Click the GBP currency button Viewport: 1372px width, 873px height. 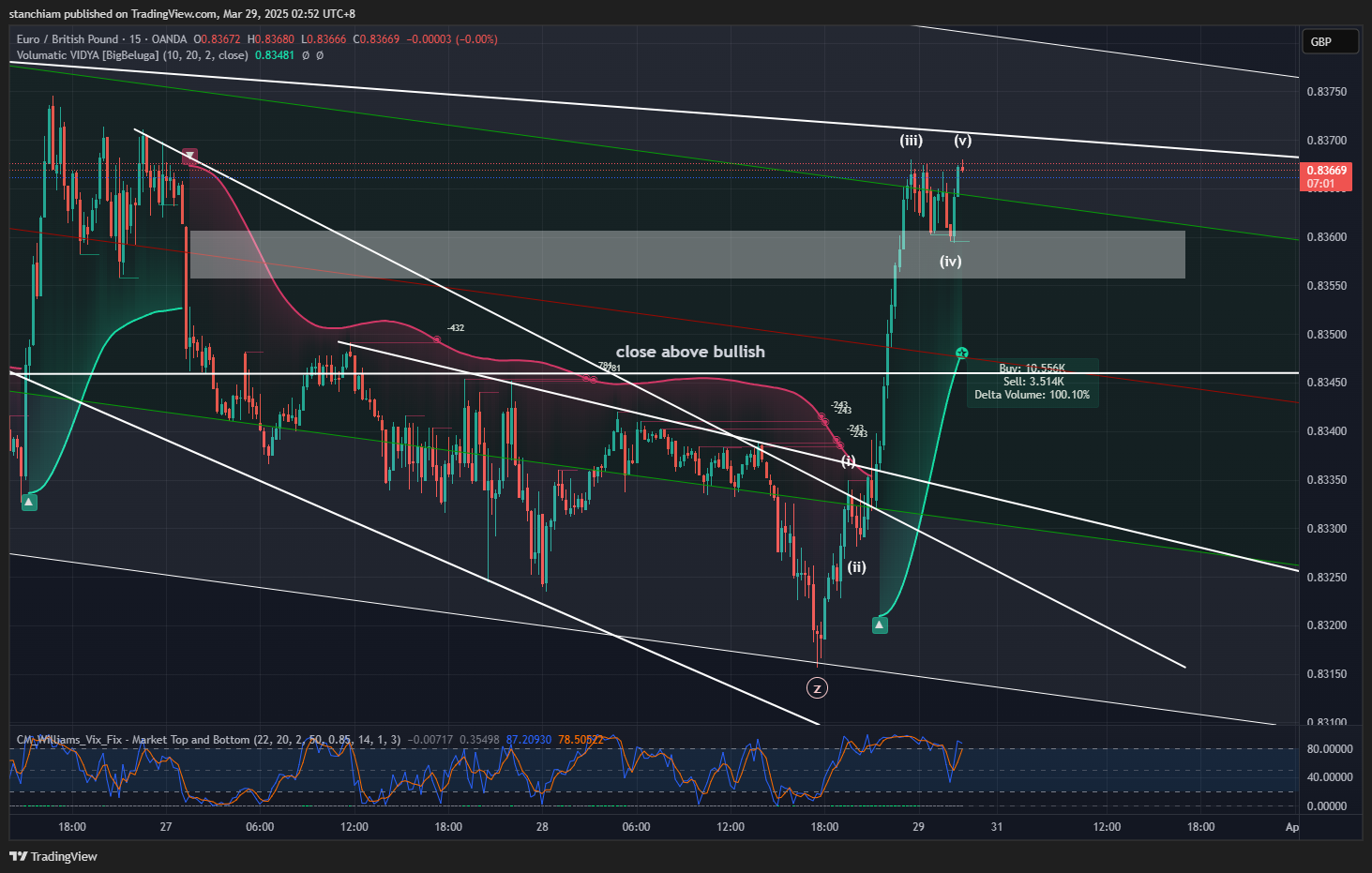click(x=1330, y=41)
